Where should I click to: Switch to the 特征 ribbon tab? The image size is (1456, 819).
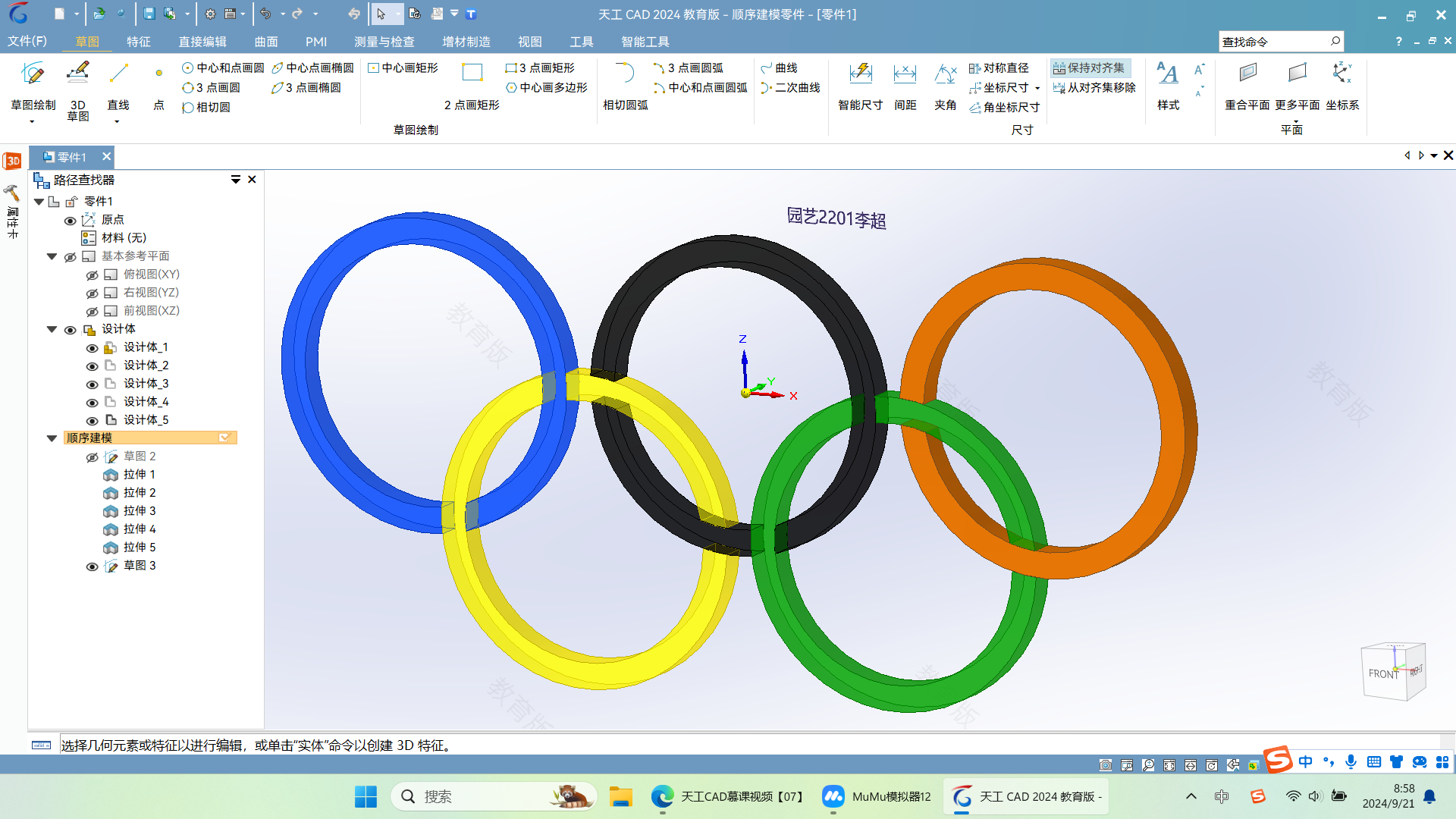point(139,42)
